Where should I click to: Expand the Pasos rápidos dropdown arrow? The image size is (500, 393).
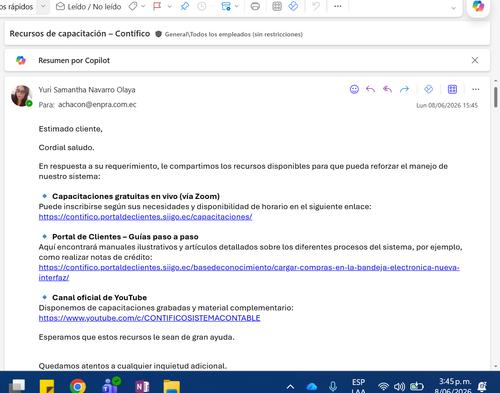click(43, 6)
